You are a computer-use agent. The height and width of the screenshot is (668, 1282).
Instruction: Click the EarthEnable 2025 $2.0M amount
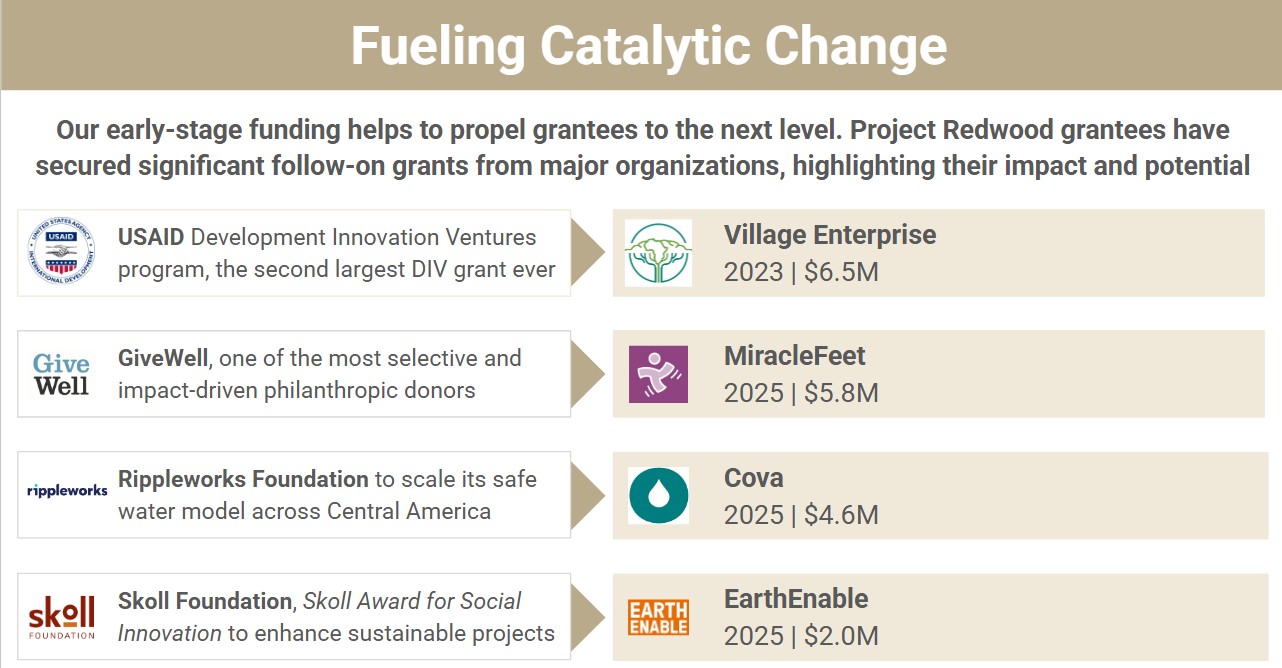pos(801,636)
